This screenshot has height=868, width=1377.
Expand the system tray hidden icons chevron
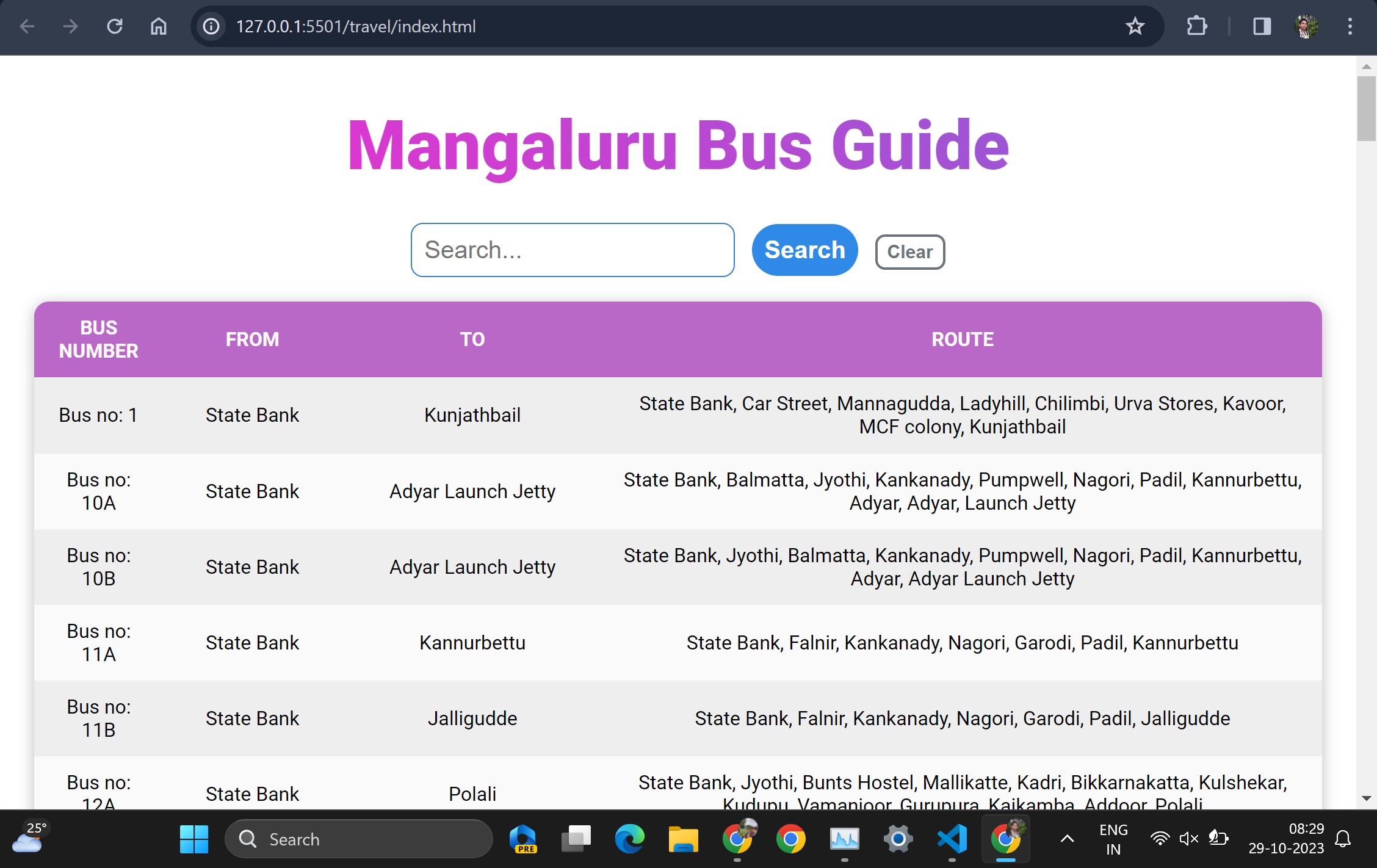tap(1067, 839)
